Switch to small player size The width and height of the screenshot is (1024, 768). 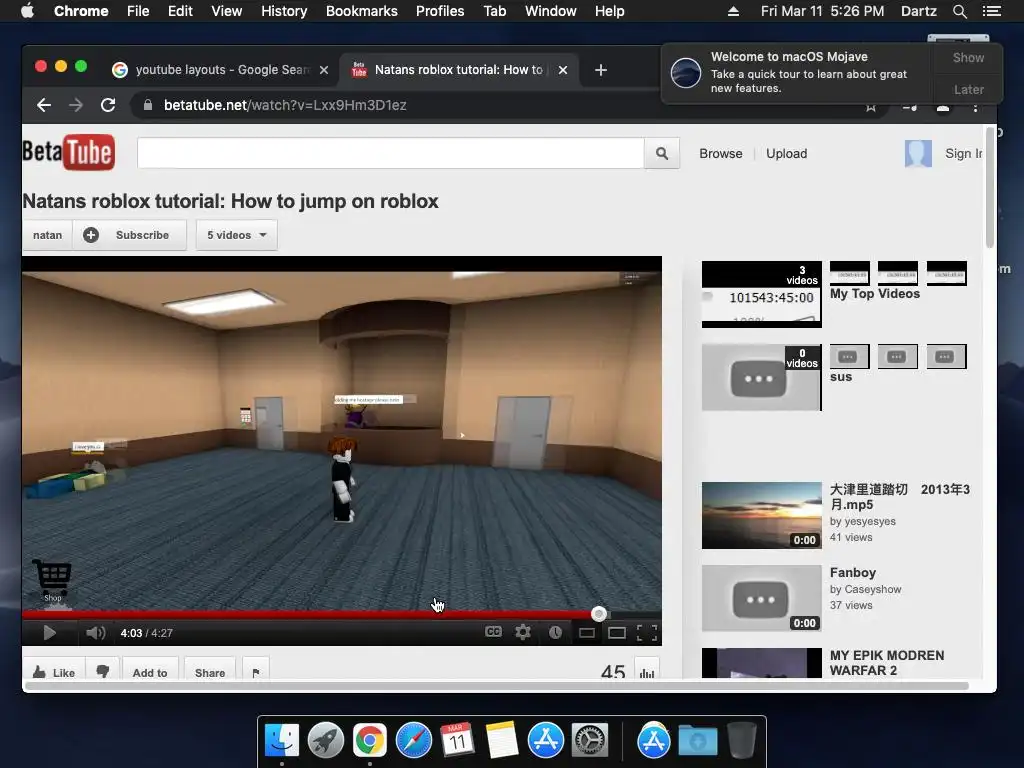[x=586, y=633]
